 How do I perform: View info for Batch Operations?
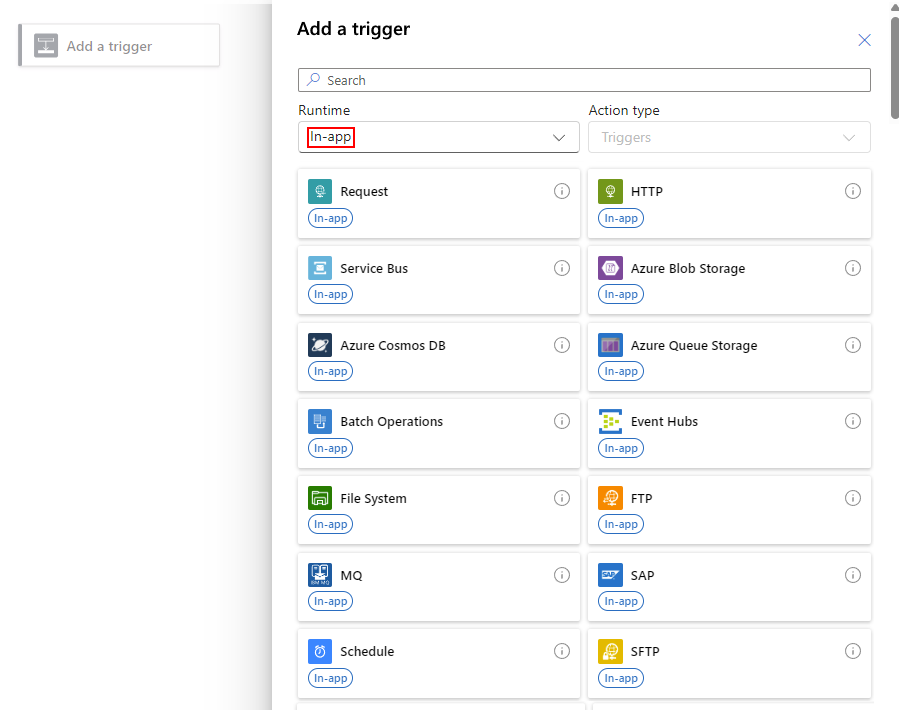(562, 421)
